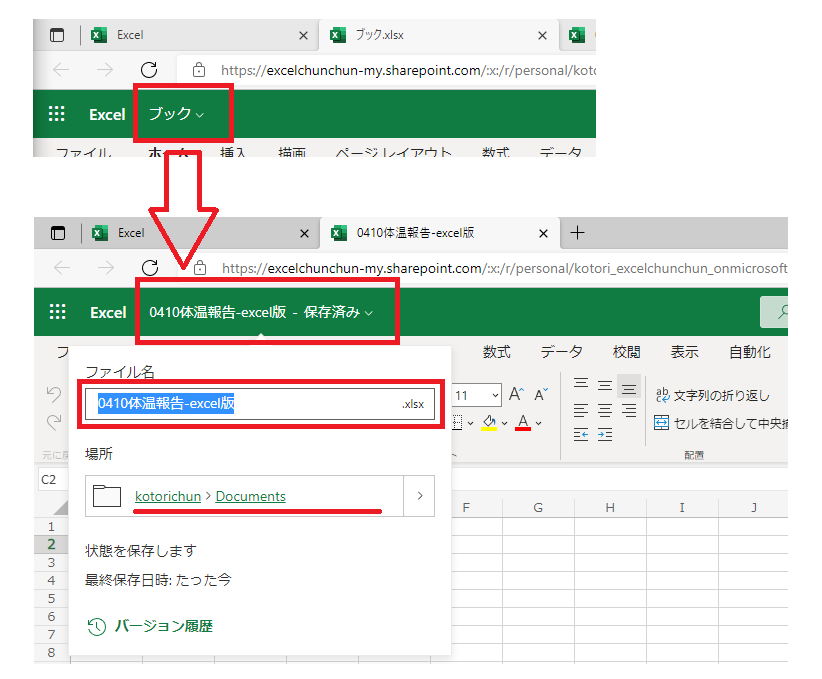Click the .xlsx extension label
This screenshot has width=822, height=679.
point(413,404)
